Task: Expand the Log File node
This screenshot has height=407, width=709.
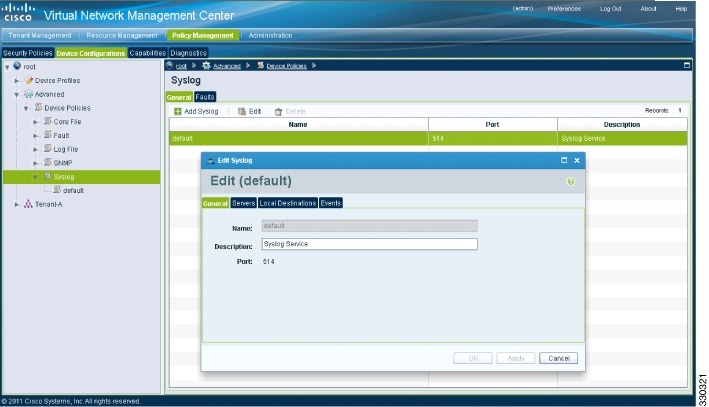Action: click(x=35, y=149)
